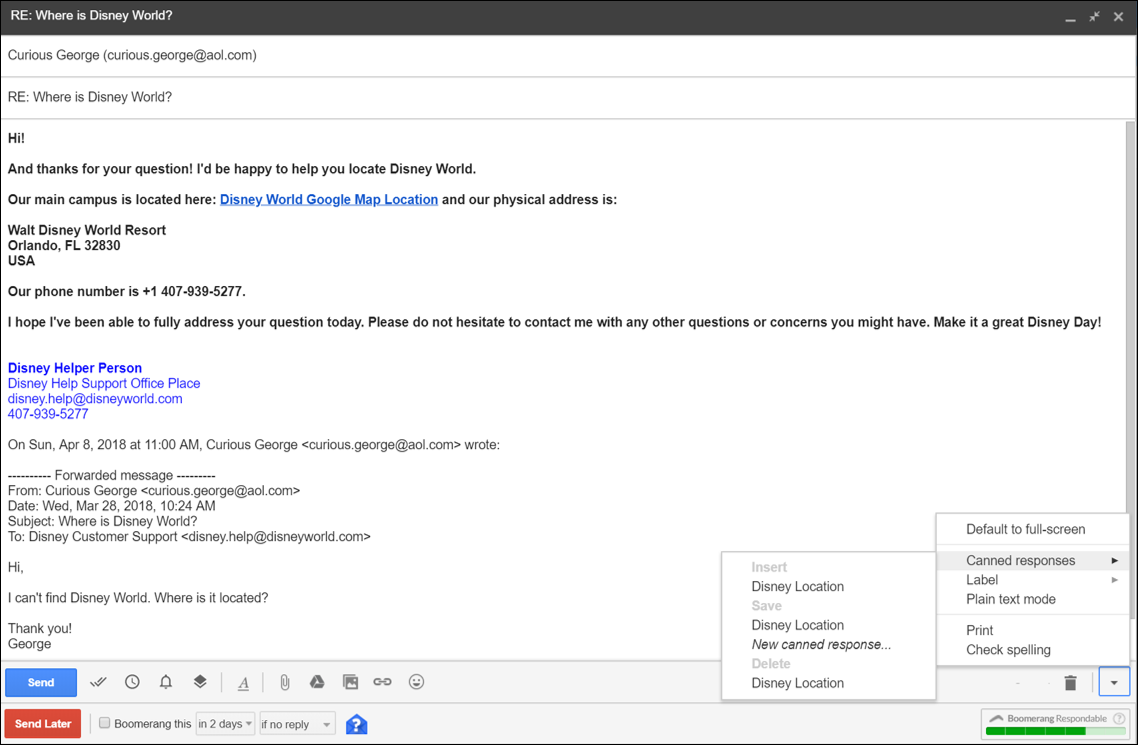Screen dimensions: 1138x745
Task: Click the 'Walt Disney World Resort' address line
Action: (x=87, y=230)
